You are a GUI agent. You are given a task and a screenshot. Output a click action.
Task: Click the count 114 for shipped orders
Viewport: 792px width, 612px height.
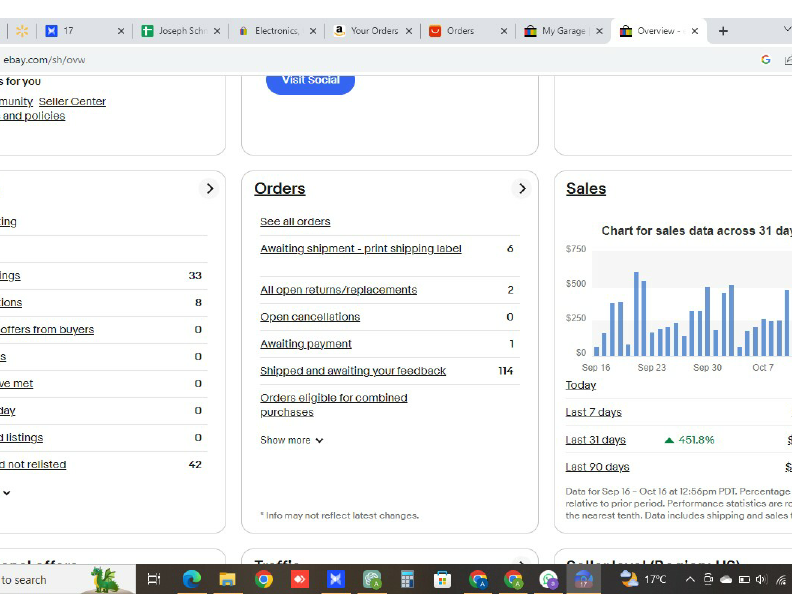[505, 371]
